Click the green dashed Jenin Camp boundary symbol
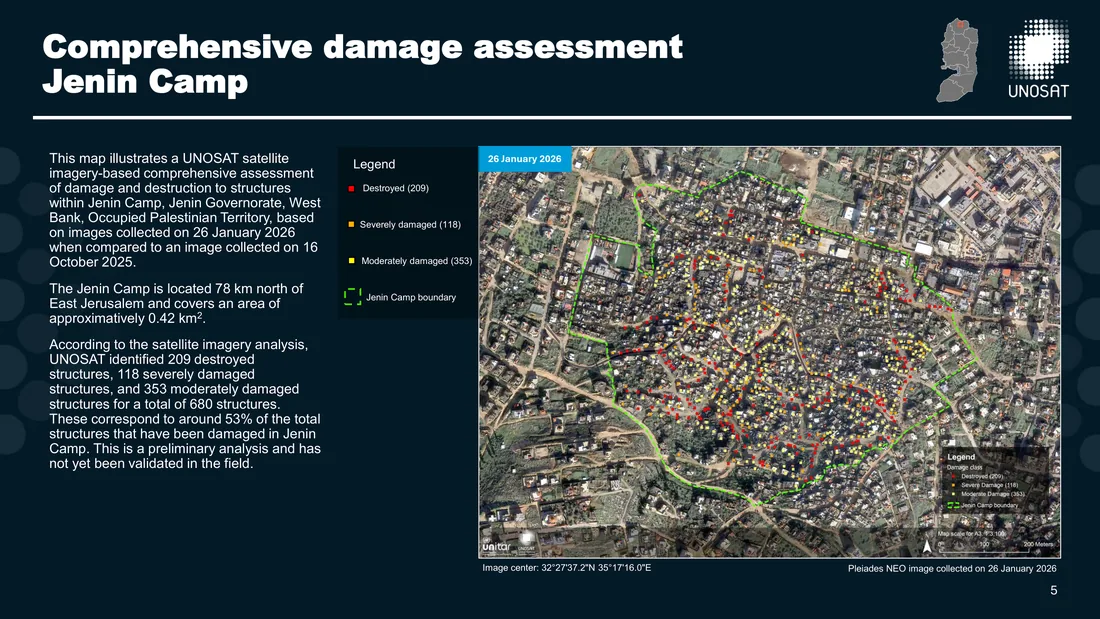This screenshot has width=1100, height=619. [x=352, y=297]
